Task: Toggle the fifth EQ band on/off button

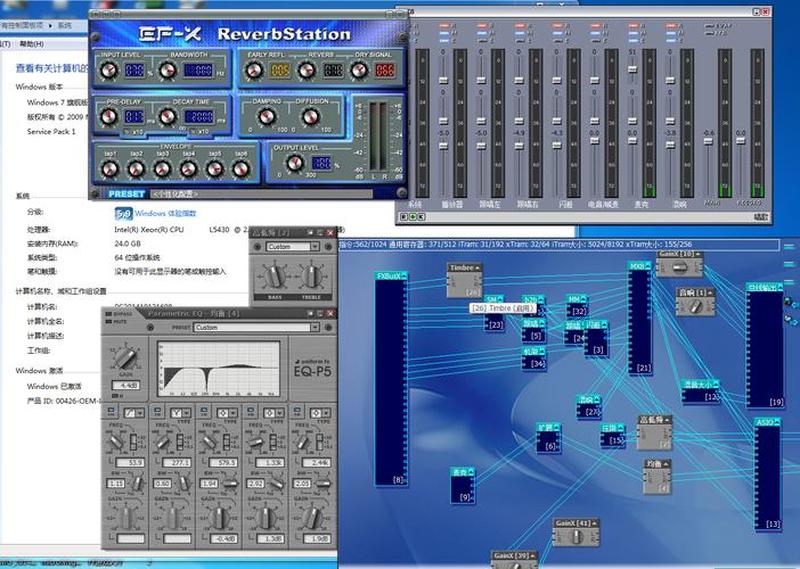Action: [297, 411]
